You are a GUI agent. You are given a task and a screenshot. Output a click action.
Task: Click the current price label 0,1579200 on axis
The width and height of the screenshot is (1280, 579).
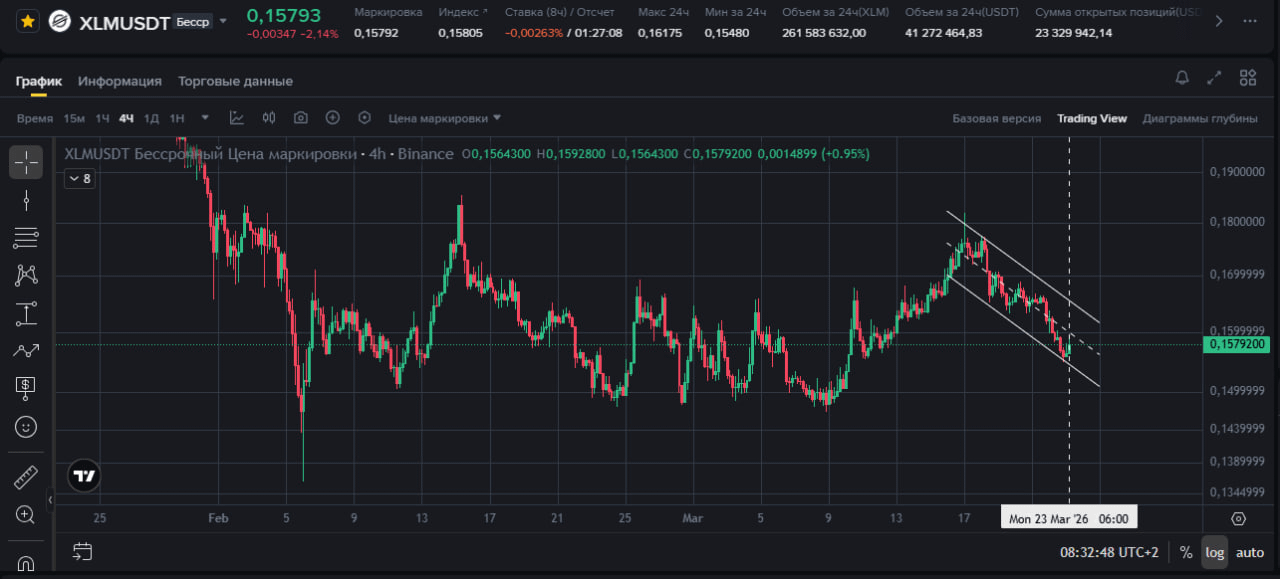point(1239,345)
